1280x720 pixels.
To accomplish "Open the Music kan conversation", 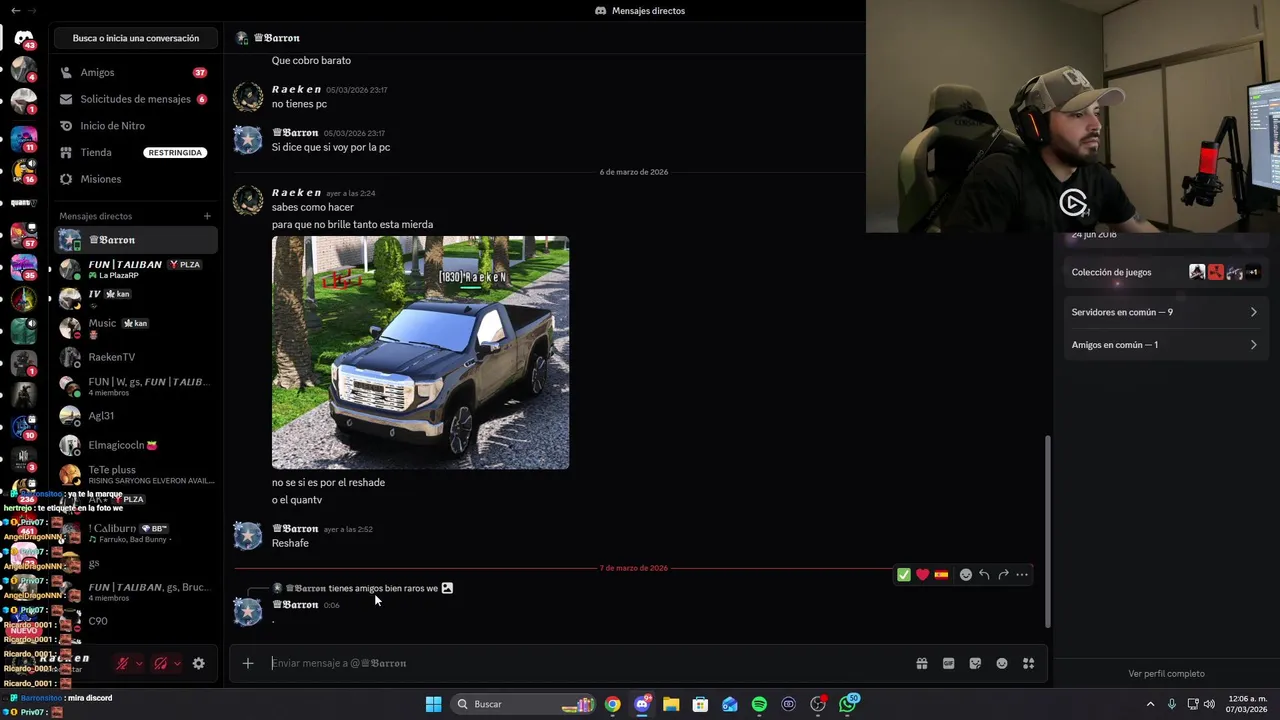I will (136, 327).
